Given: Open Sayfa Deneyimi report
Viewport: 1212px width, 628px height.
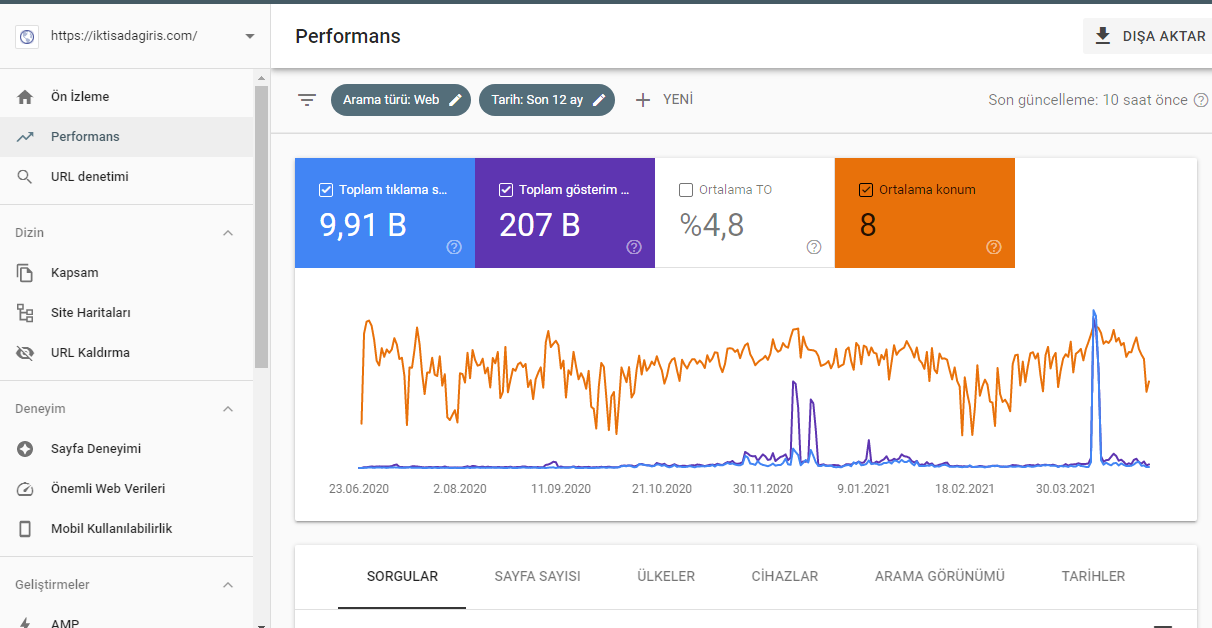Looking at the screenshot, I should tap(127, 449).
